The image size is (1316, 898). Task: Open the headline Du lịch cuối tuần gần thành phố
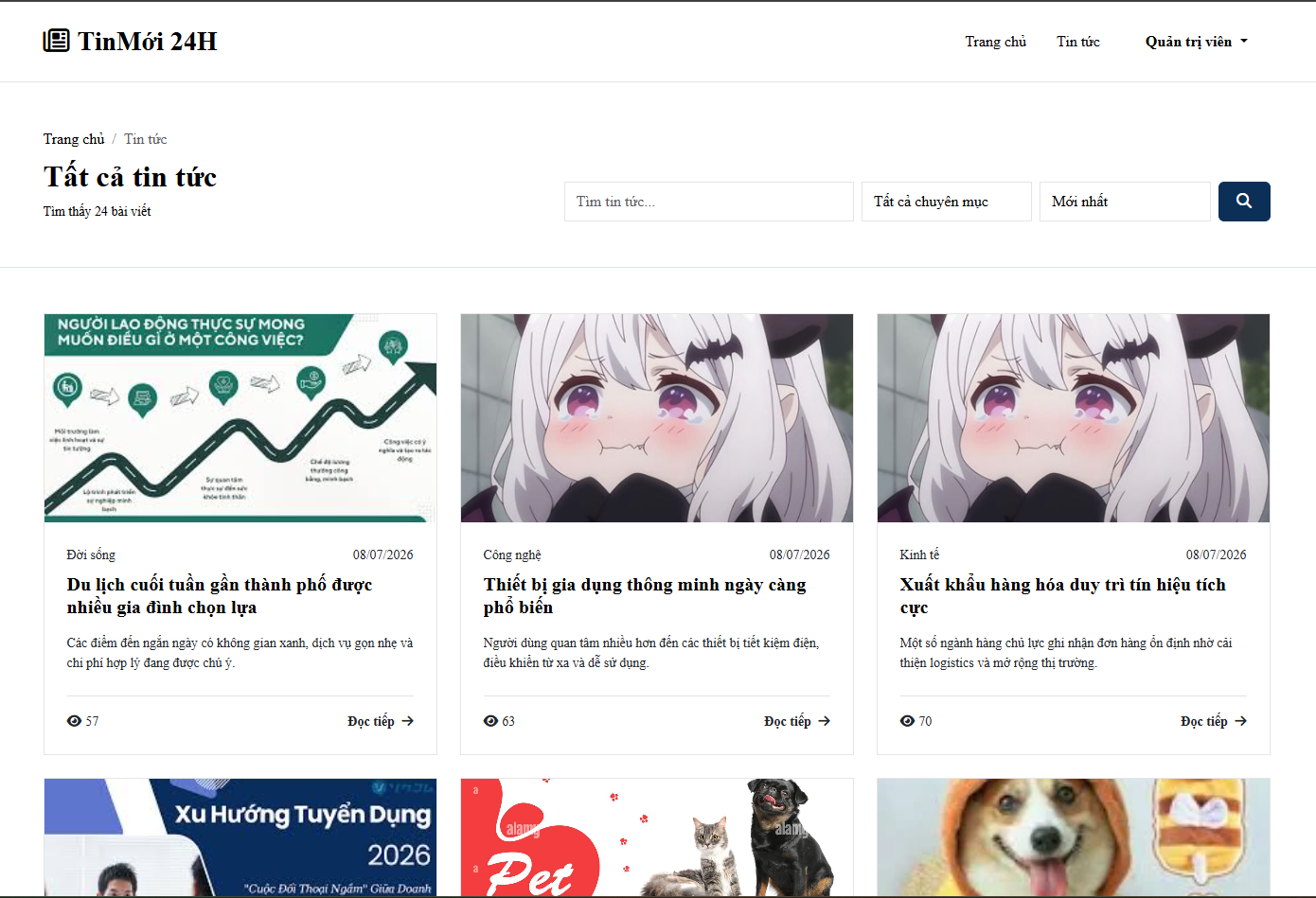tap(220, 596)
